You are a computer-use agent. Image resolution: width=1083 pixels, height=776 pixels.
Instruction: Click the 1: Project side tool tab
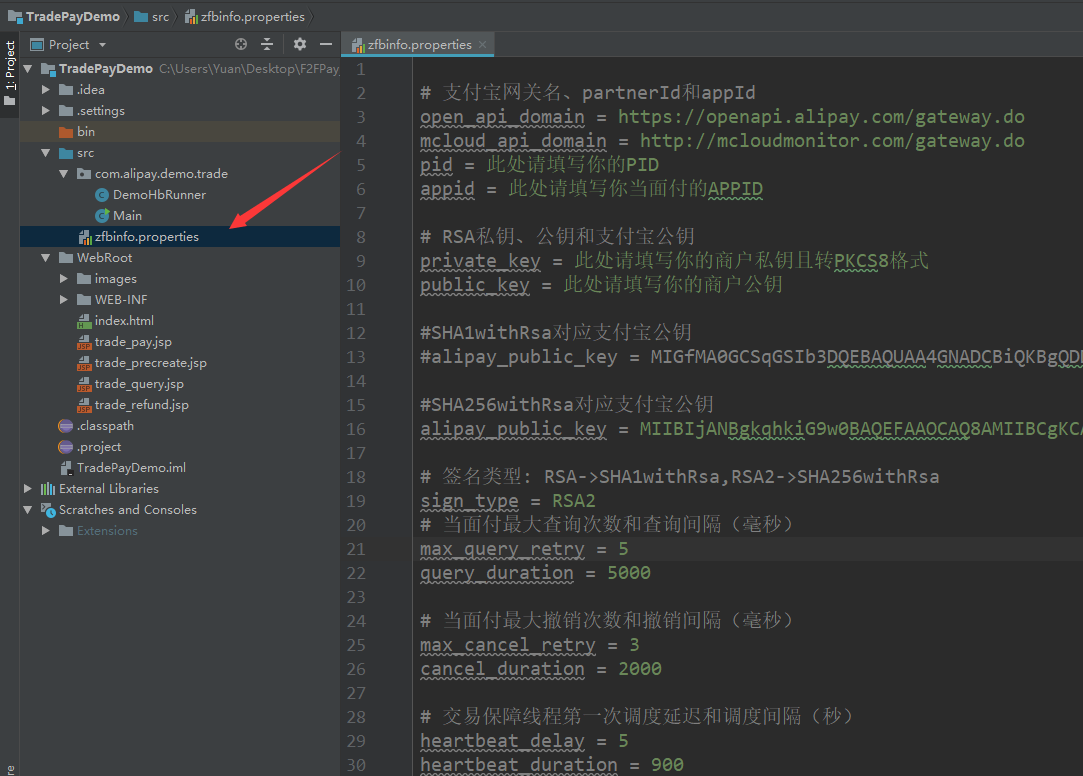coord(10,74)
